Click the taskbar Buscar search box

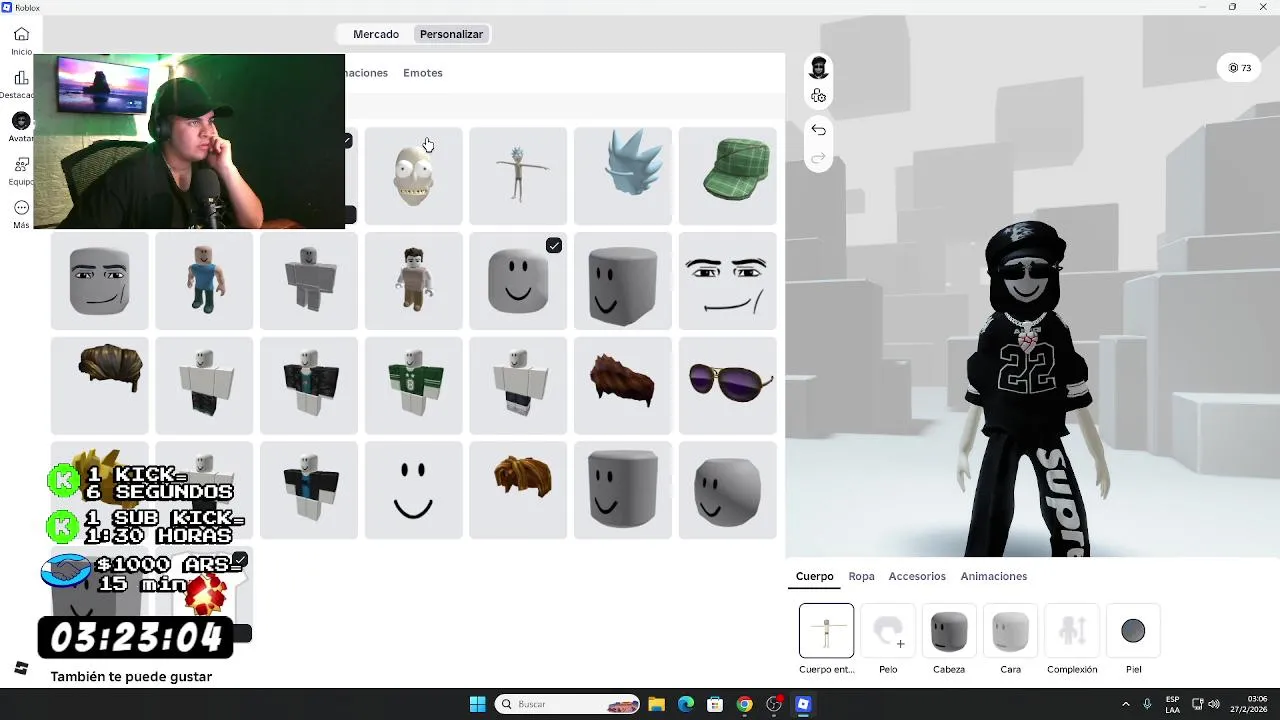click(567, 704)
